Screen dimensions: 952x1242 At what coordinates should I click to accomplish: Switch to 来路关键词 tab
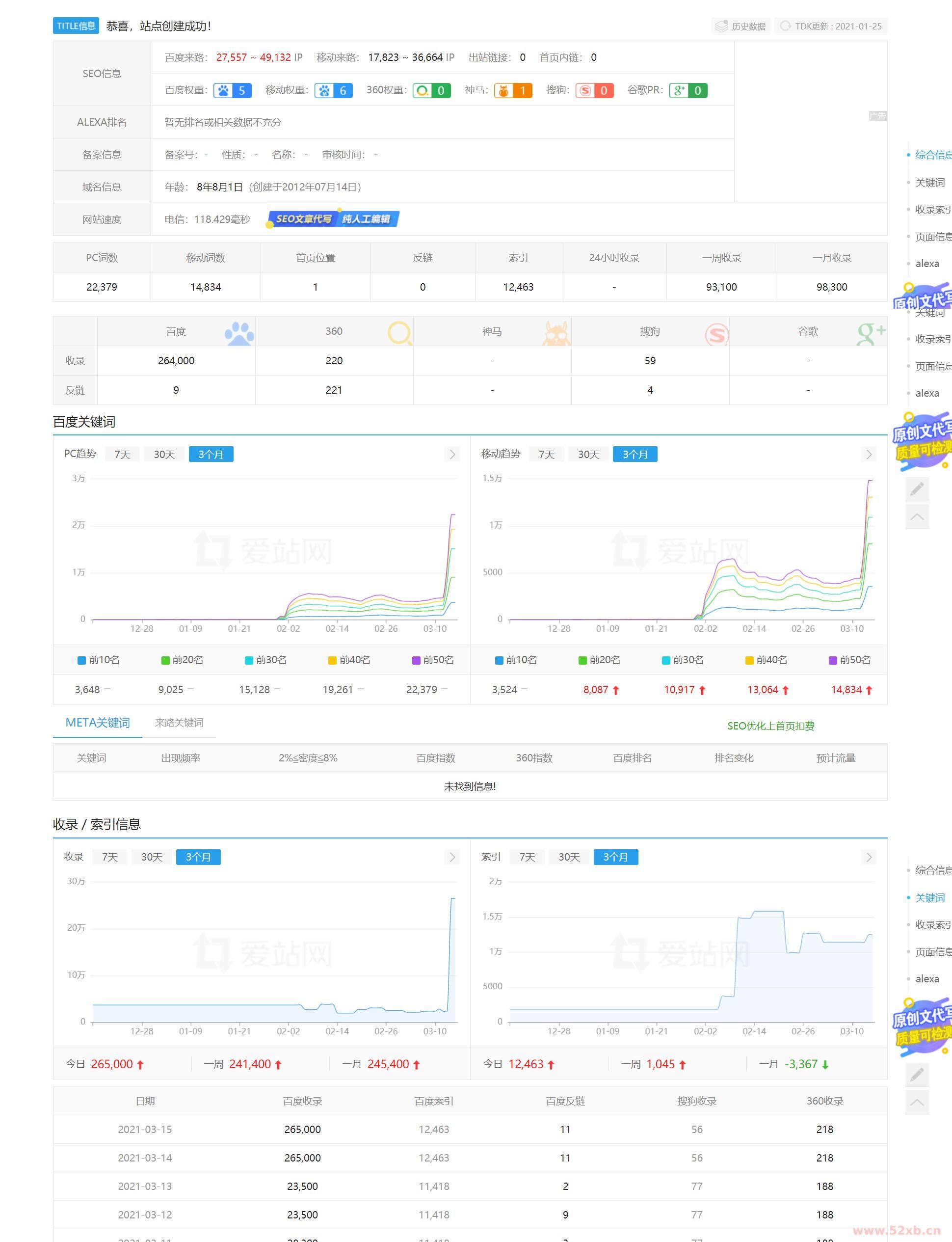click(x=179, y=723)
